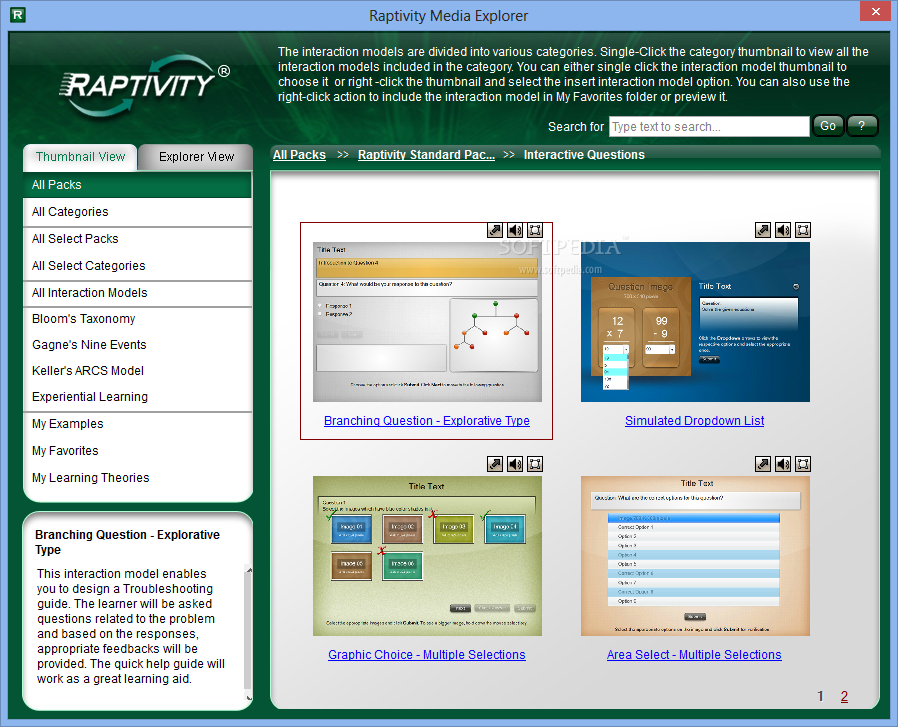Click Interactive Questions breadcrumb text
Screen dimensions: 898x727
tap(584, 155)
